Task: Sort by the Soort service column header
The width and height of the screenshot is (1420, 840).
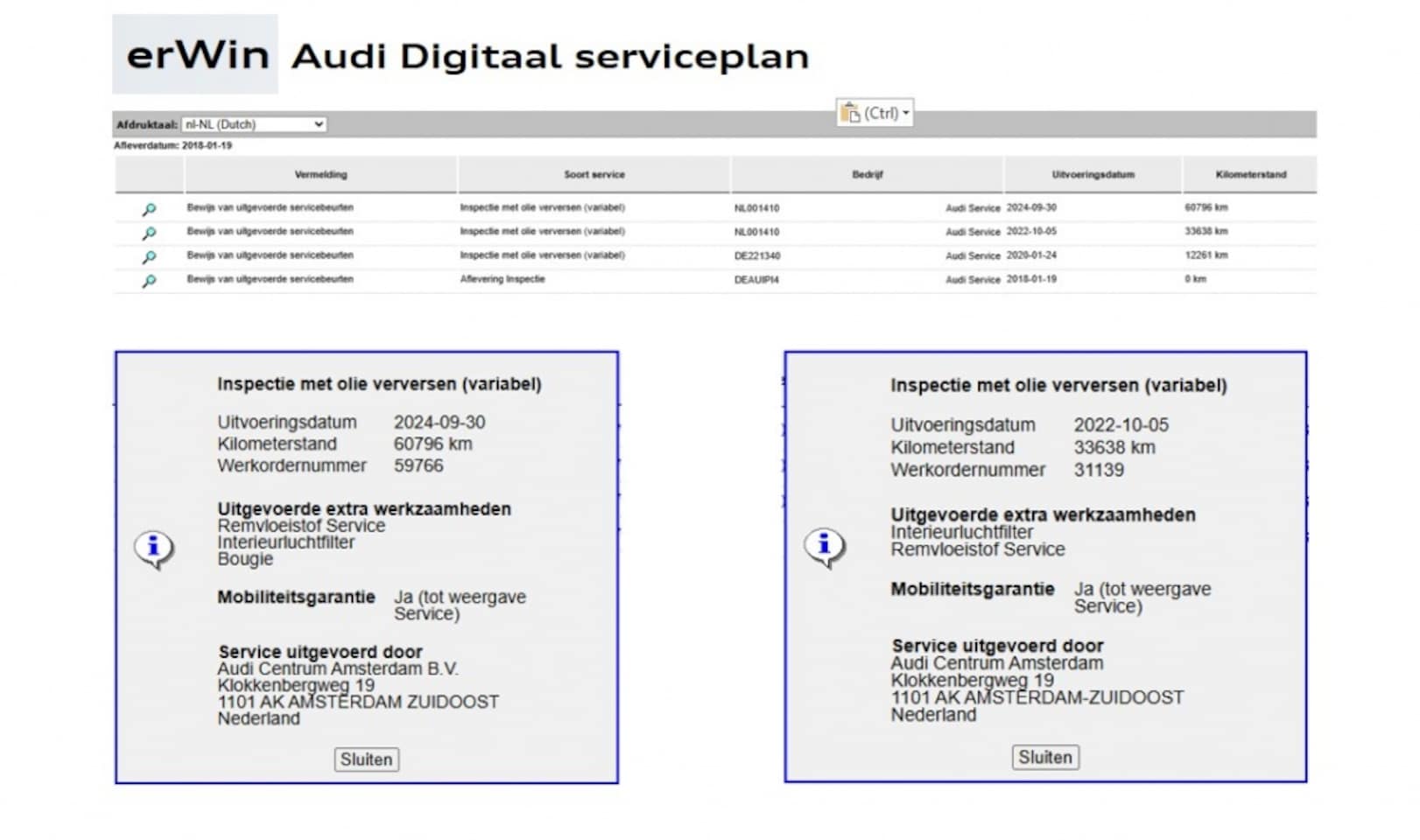Action: tap(594, 174)
